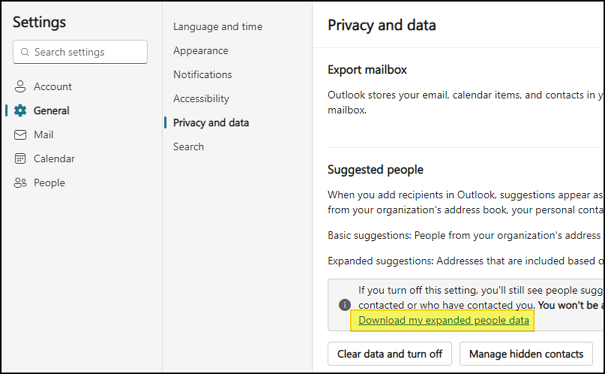
Task: Select Privacy and data section
Action: point(211,123)
